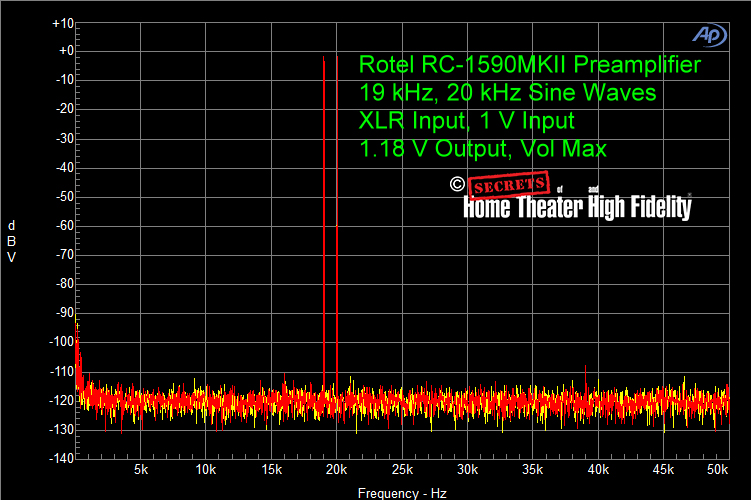Click the 'Frequency - Hz' axis label
This screenshot has width=751, height=500.
(403, 493)
